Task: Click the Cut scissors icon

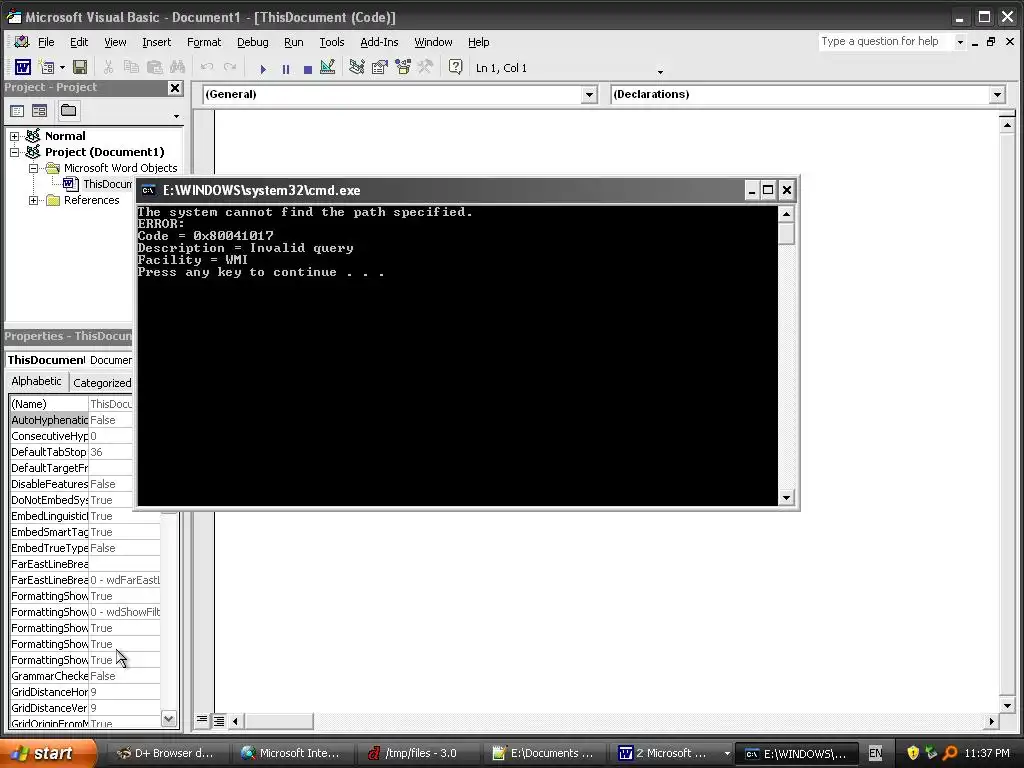Action: click(108, 67)
